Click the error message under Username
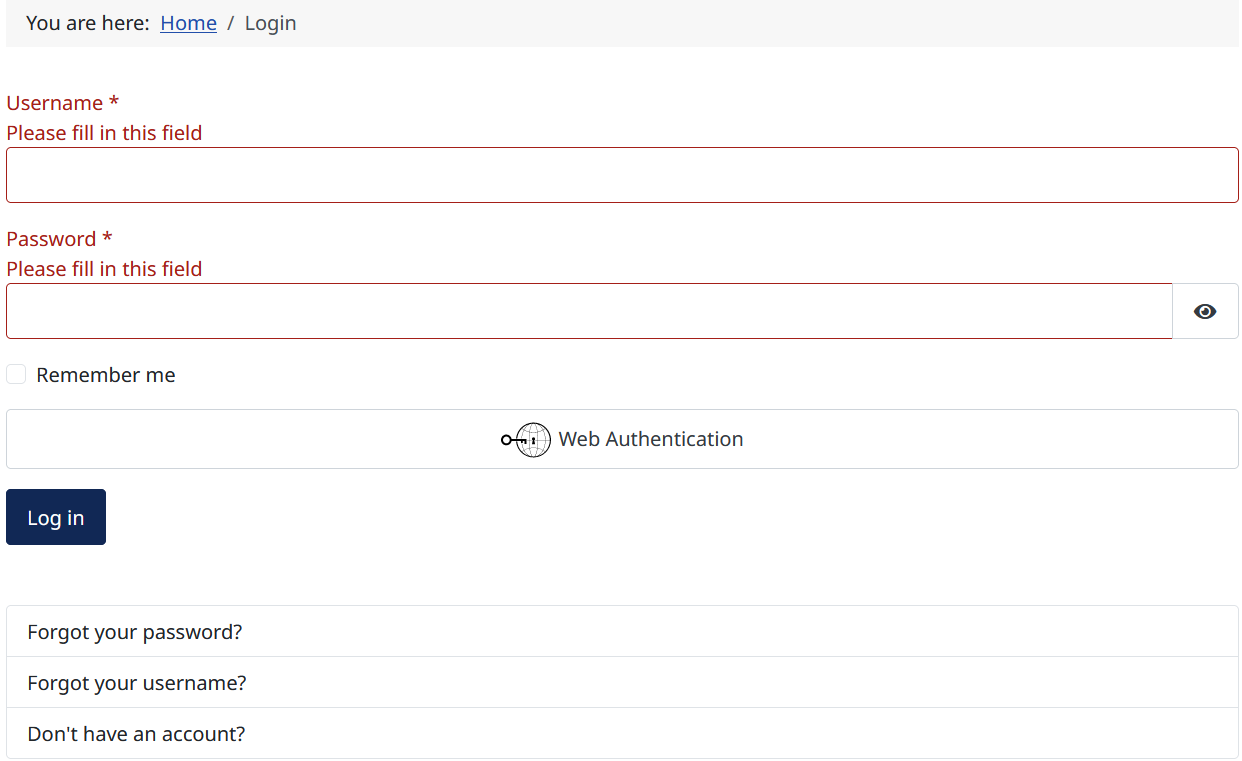This screenshot has height=761, width=1242. 104,133
